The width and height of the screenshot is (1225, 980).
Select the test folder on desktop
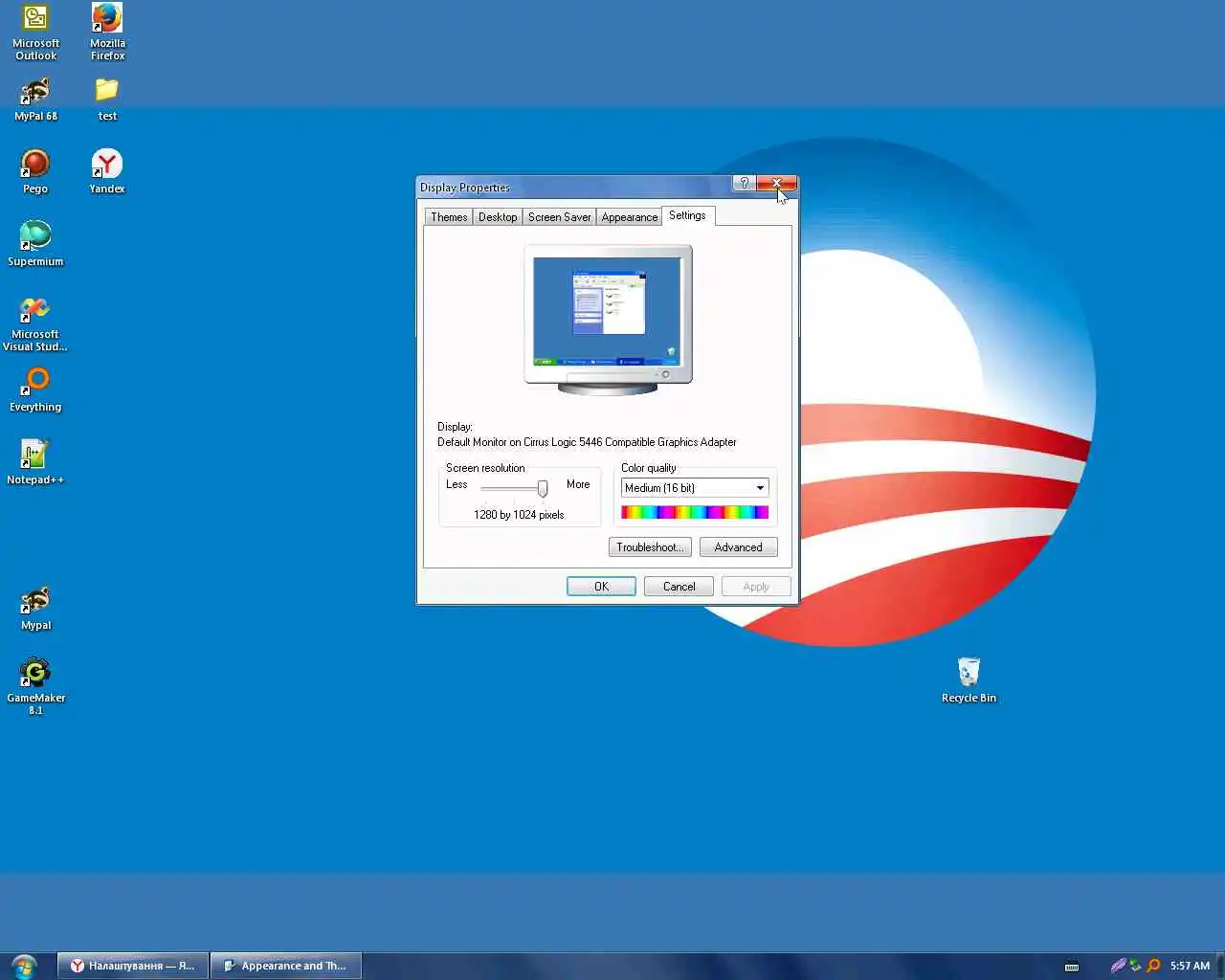[107, 100]
